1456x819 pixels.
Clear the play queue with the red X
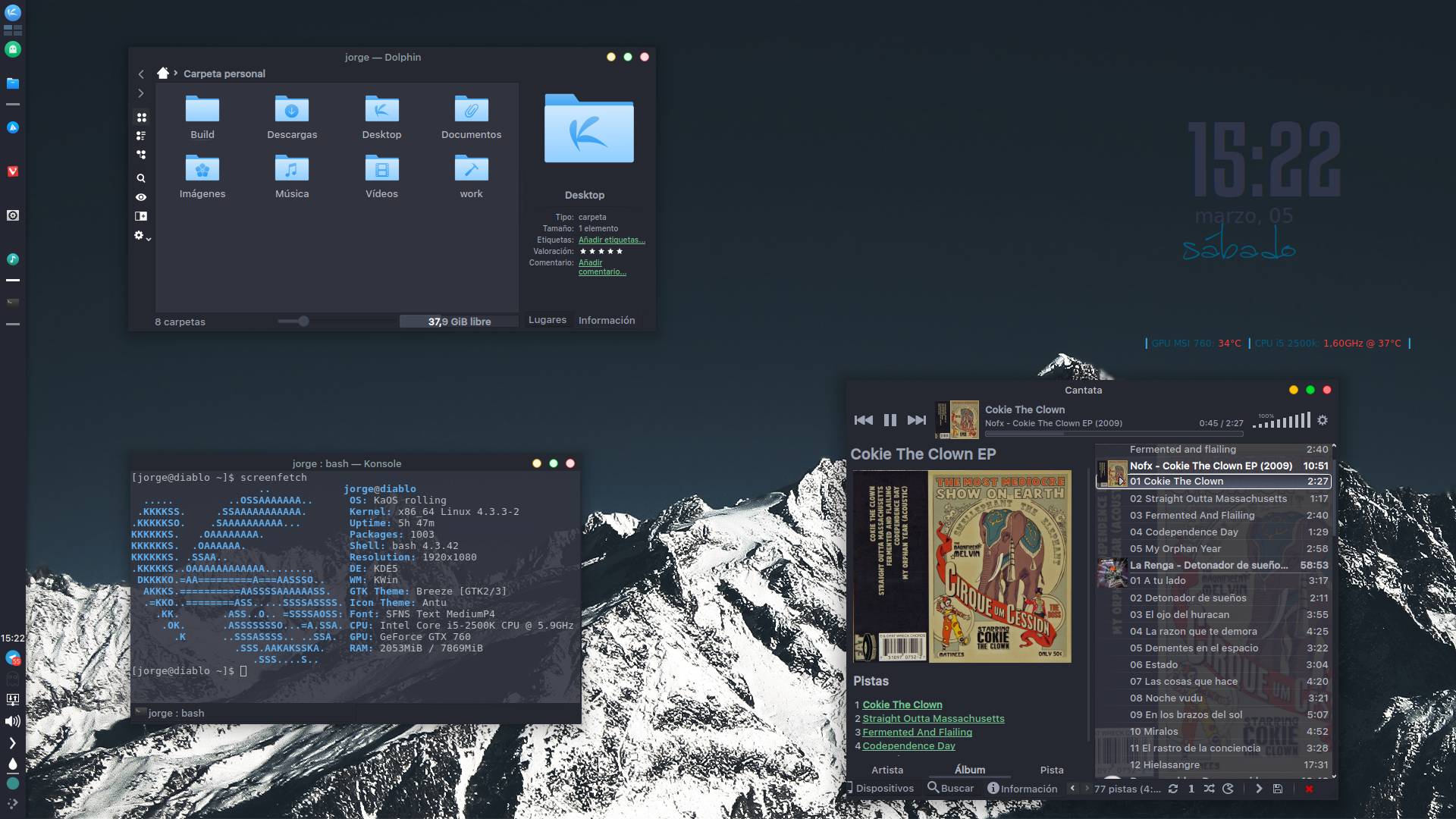[x=1310, y=789]
